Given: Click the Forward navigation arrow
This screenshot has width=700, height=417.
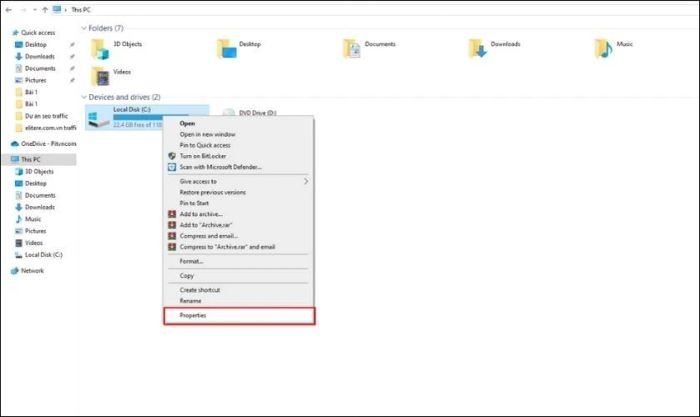Looking at the screenshot, I should 22,10.
